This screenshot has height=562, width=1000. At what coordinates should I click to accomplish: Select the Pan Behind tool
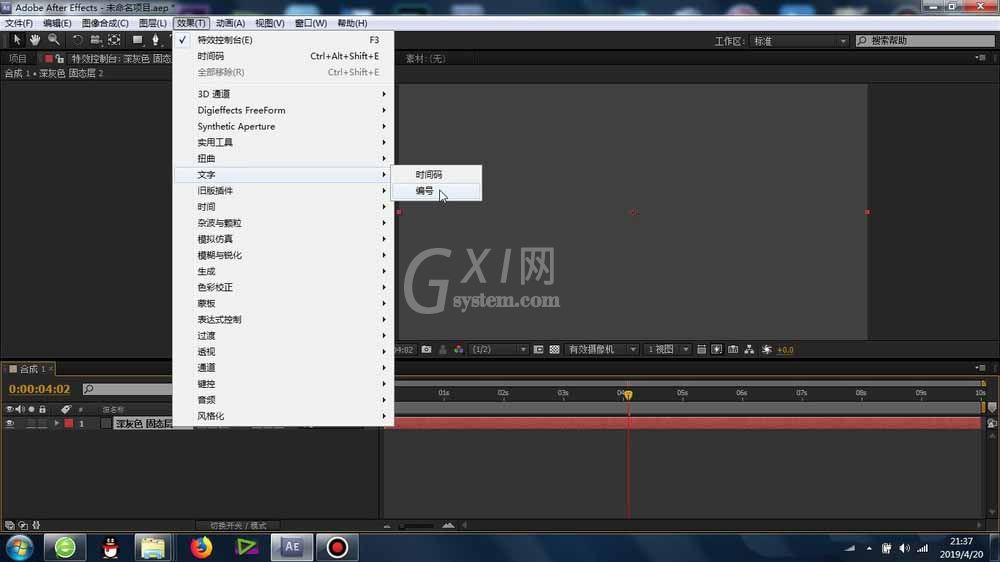coord(114,40)
